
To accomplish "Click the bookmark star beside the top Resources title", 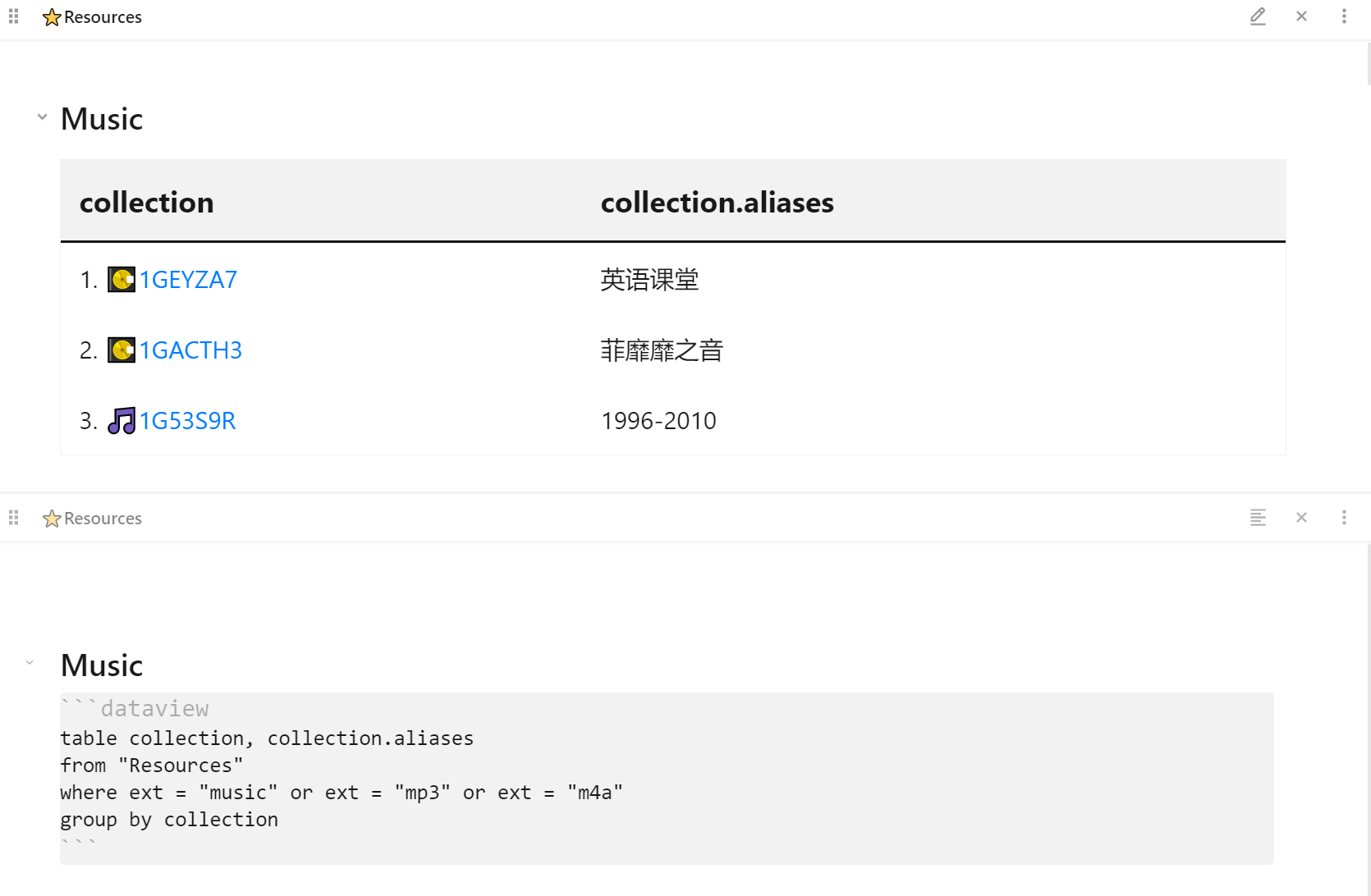I will [52, 16].
